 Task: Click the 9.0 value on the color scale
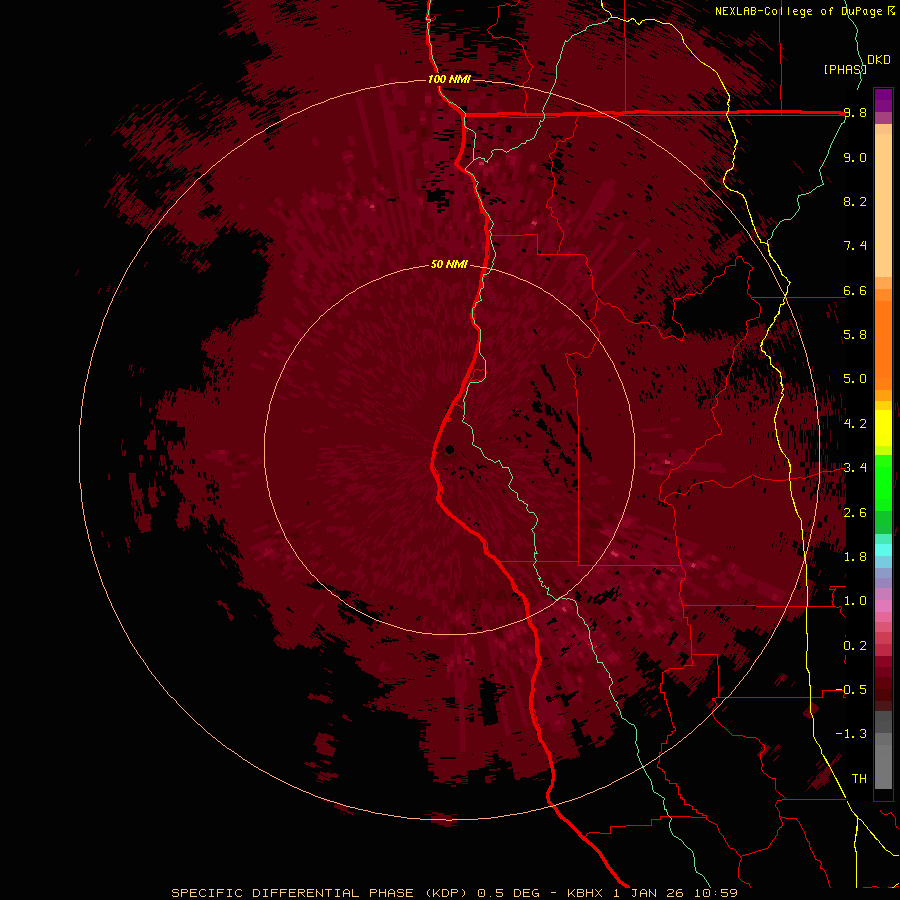855,157
